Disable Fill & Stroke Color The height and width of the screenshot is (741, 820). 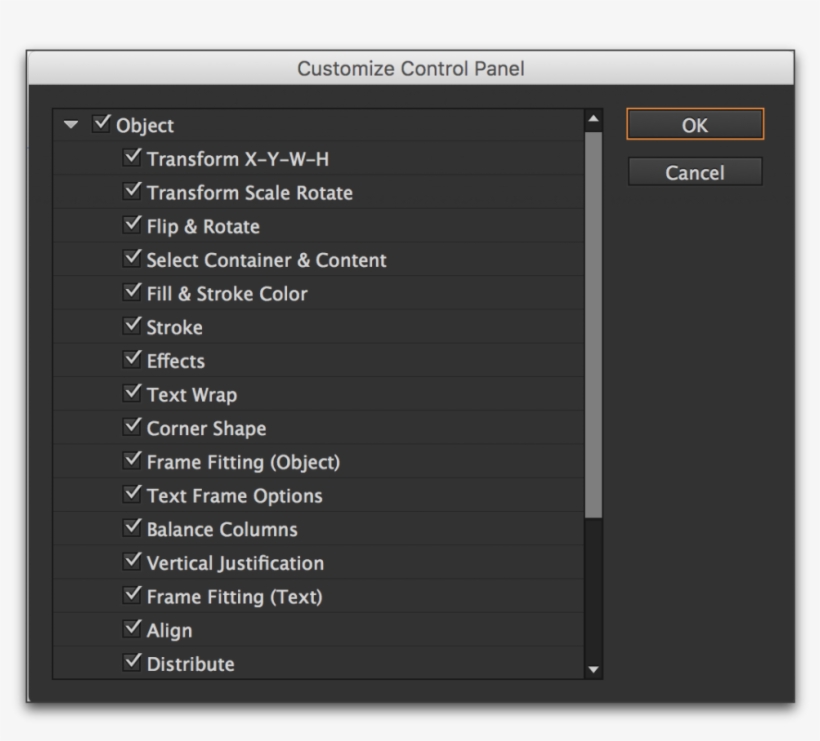tap(131, 293)
